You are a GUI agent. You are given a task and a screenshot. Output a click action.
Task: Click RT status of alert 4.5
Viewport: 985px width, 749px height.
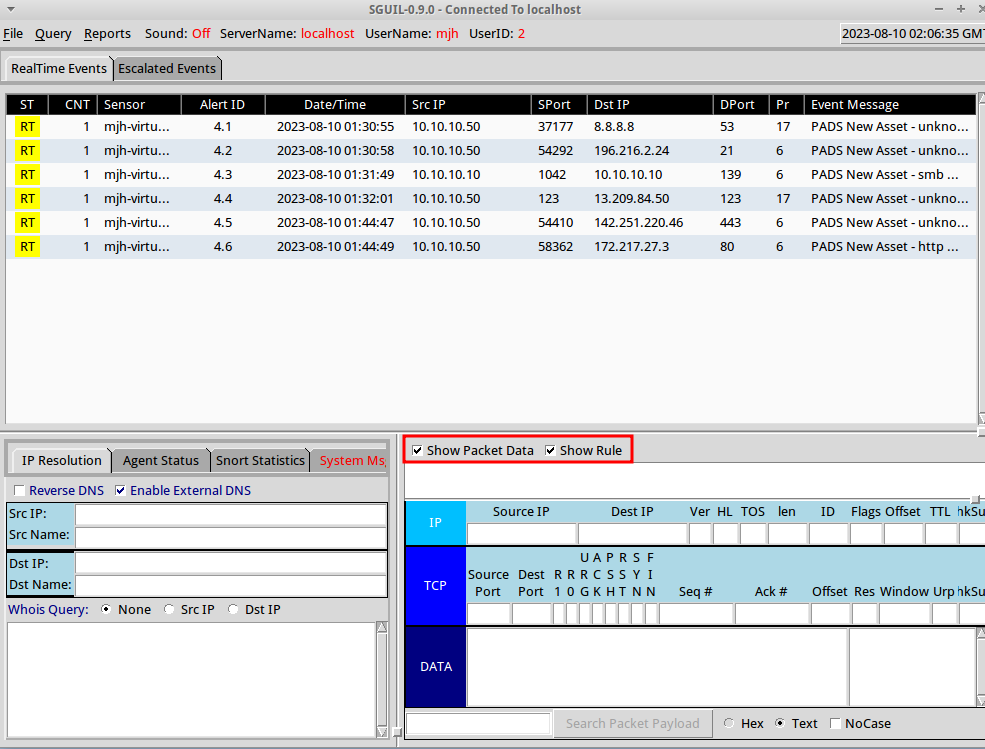(27, 222)
